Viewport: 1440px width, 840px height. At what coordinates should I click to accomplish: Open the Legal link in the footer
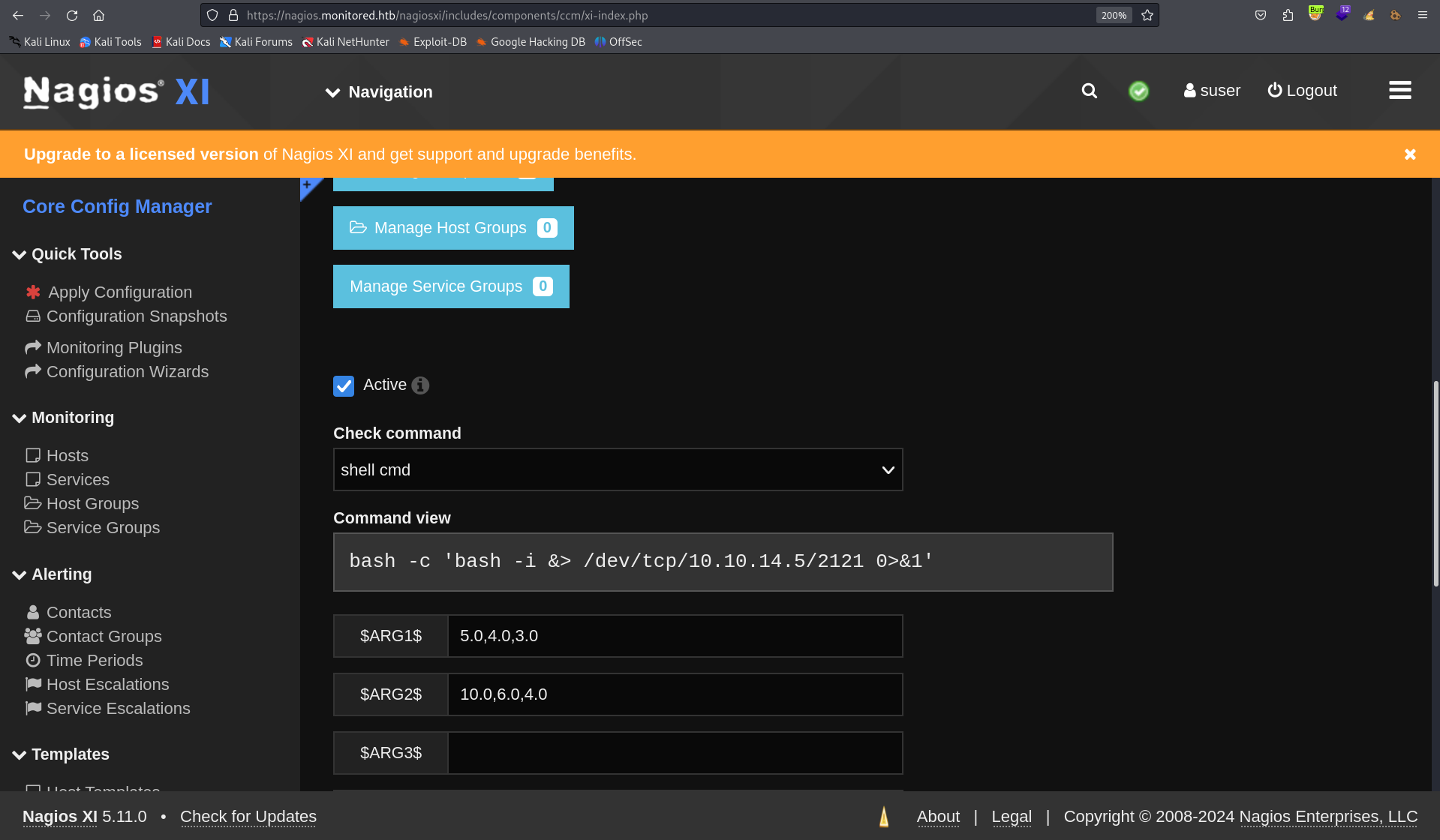pos(1012,817)
